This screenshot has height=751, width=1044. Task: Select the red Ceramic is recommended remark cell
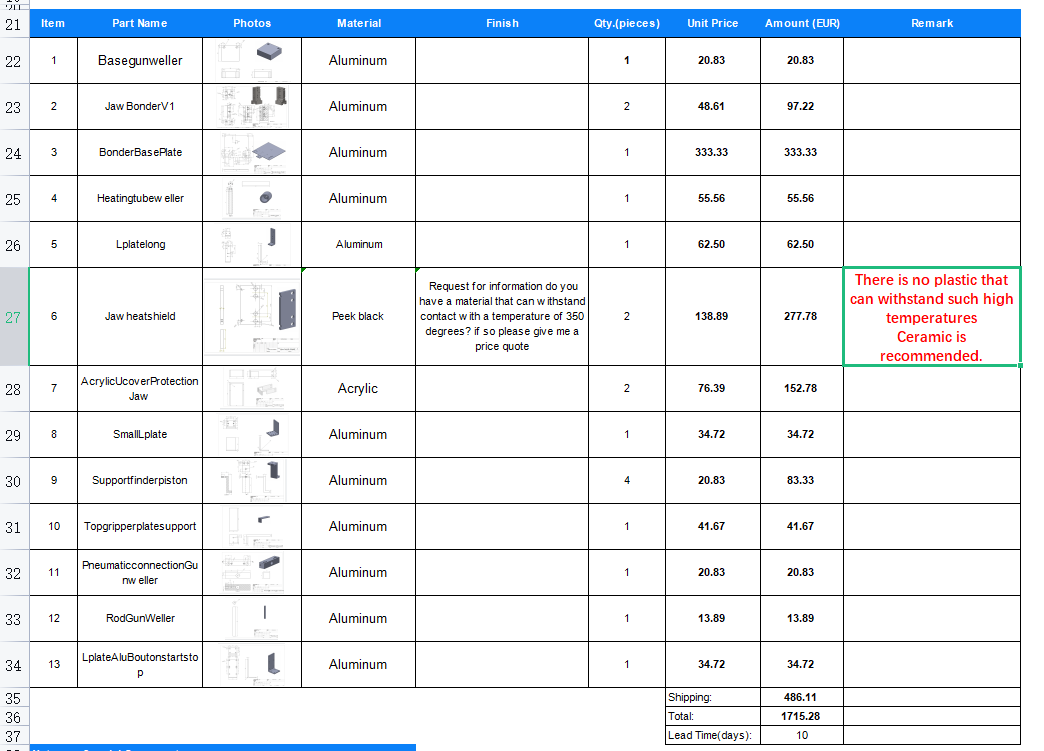[x=932, y=317]
